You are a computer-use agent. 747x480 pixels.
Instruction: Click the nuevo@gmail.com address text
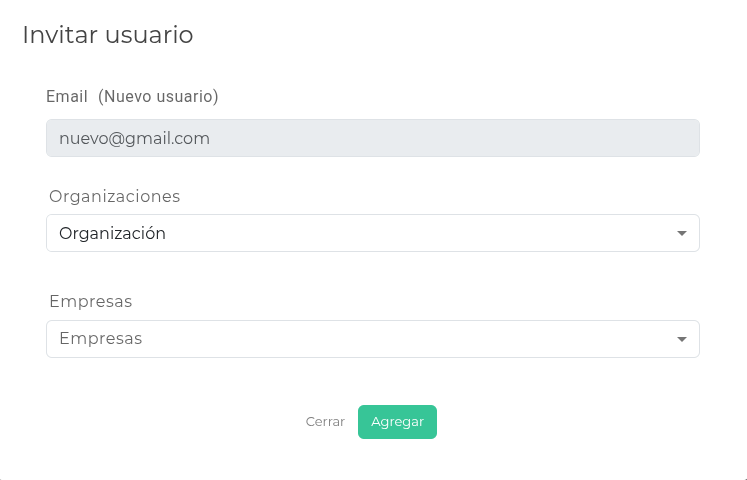[x=134, y=138]
